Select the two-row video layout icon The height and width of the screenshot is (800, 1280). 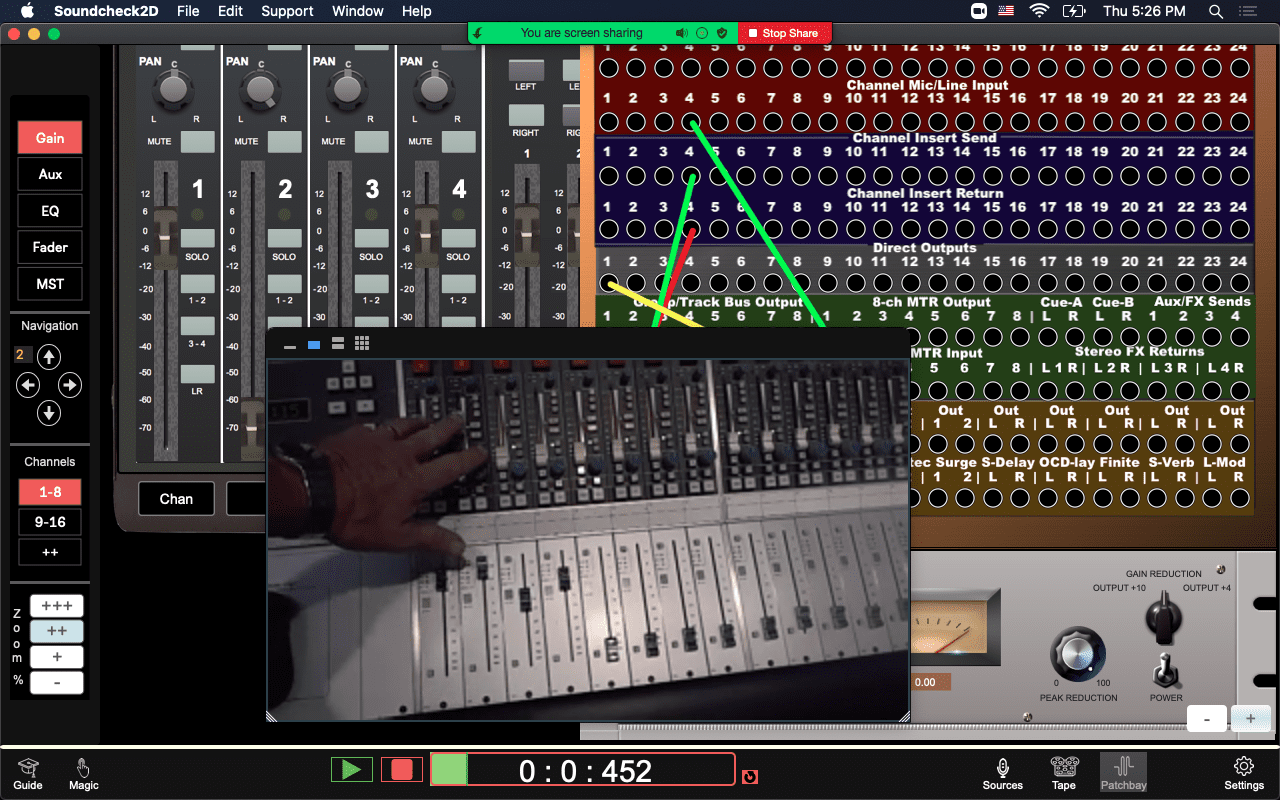[x=338, y=344]
